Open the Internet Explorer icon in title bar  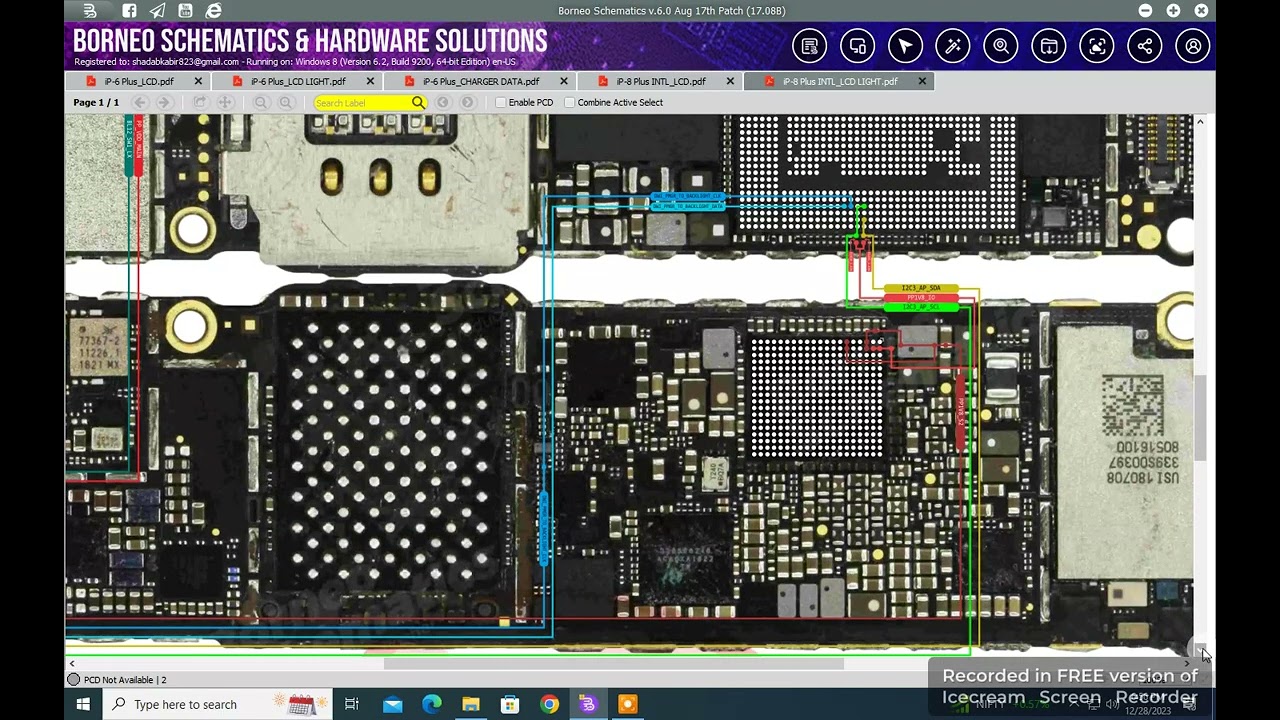213,11
